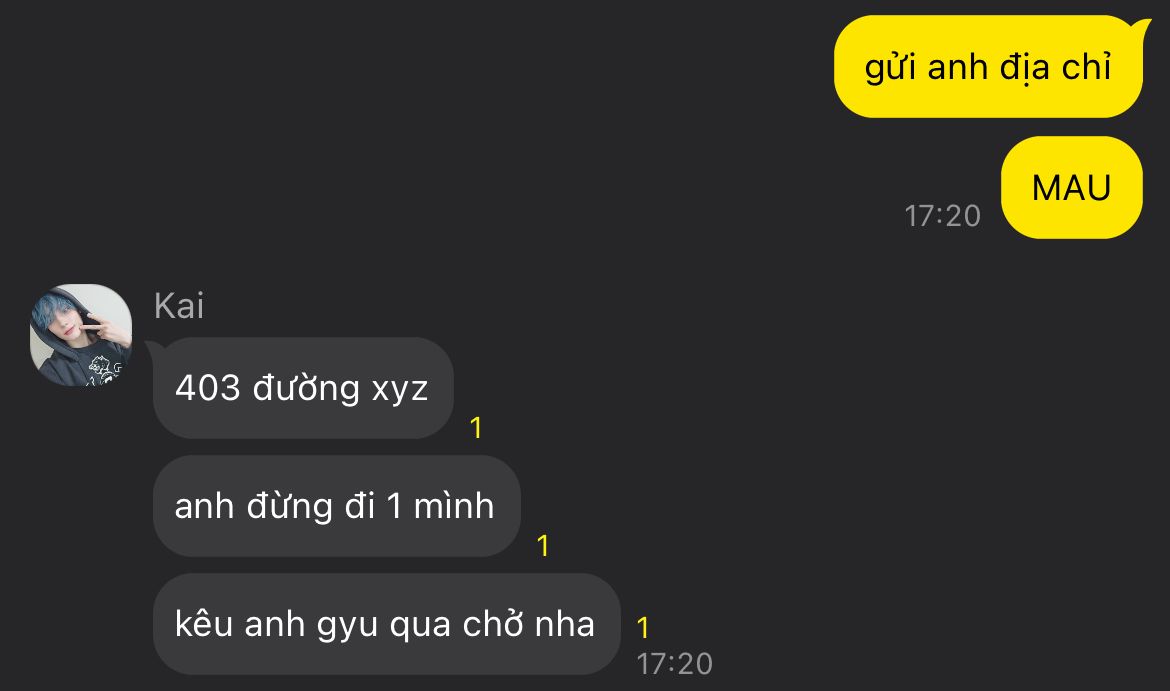Select the yellow 'gửi anh địa chỉ' message
Image resolution: width=1170 pixels, height=691 pixels.
point(988,66)
